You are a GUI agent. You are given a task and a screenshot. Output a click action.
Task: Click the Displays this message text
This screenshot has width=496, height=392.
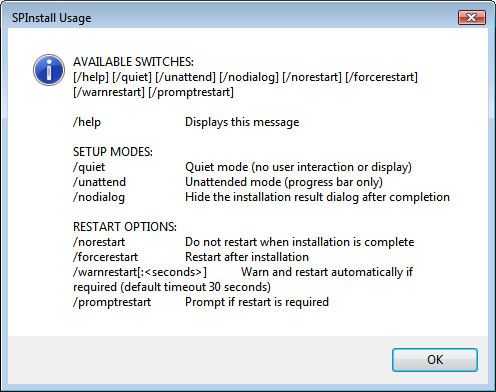coord(242,122)
